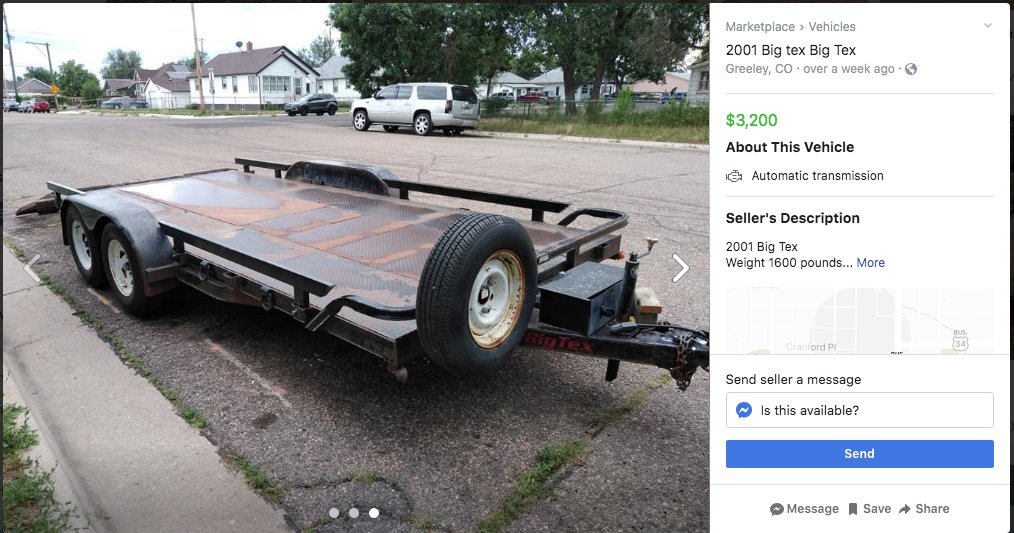Go to the next listing photo arrow
The height and width of the screenshot is (533, 1014).
coord(680,268)
